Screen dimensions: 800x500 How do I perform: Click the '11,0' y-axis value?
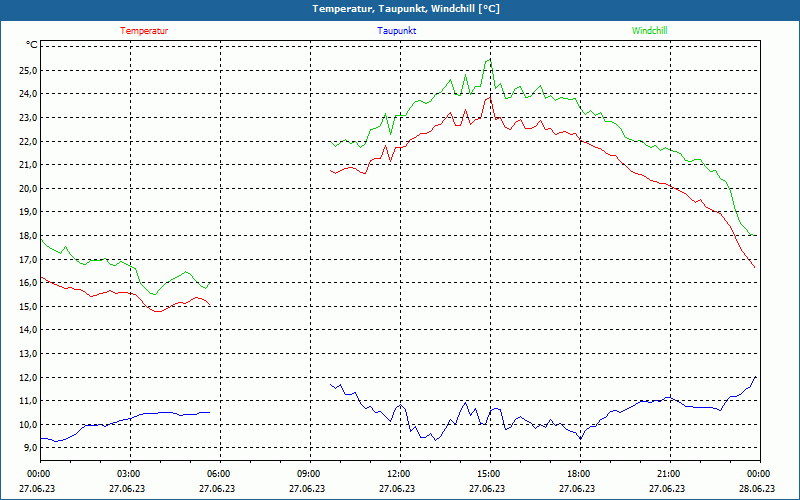[x=28, y=401]
